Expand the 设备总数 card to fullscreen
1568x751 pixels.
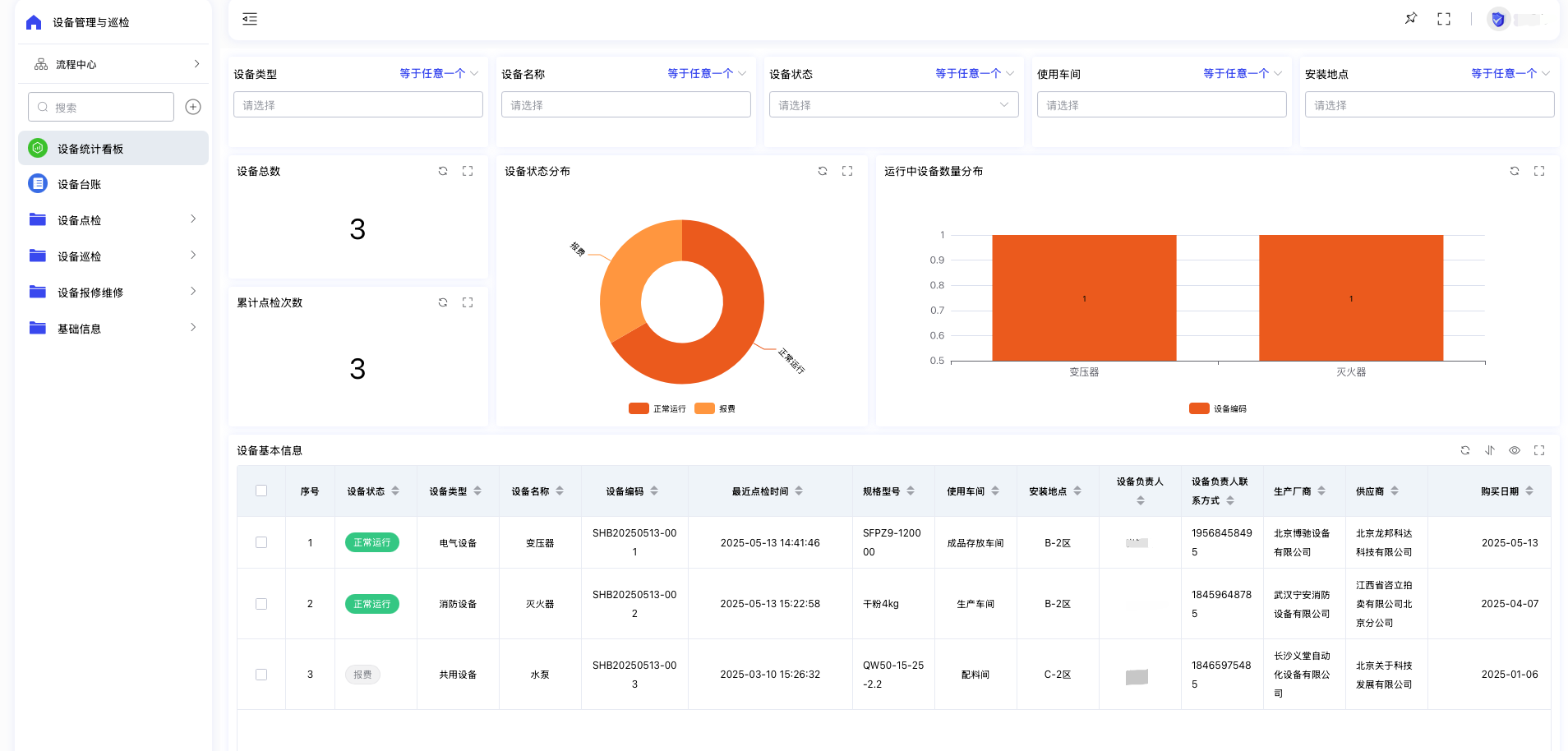(468, 171)
